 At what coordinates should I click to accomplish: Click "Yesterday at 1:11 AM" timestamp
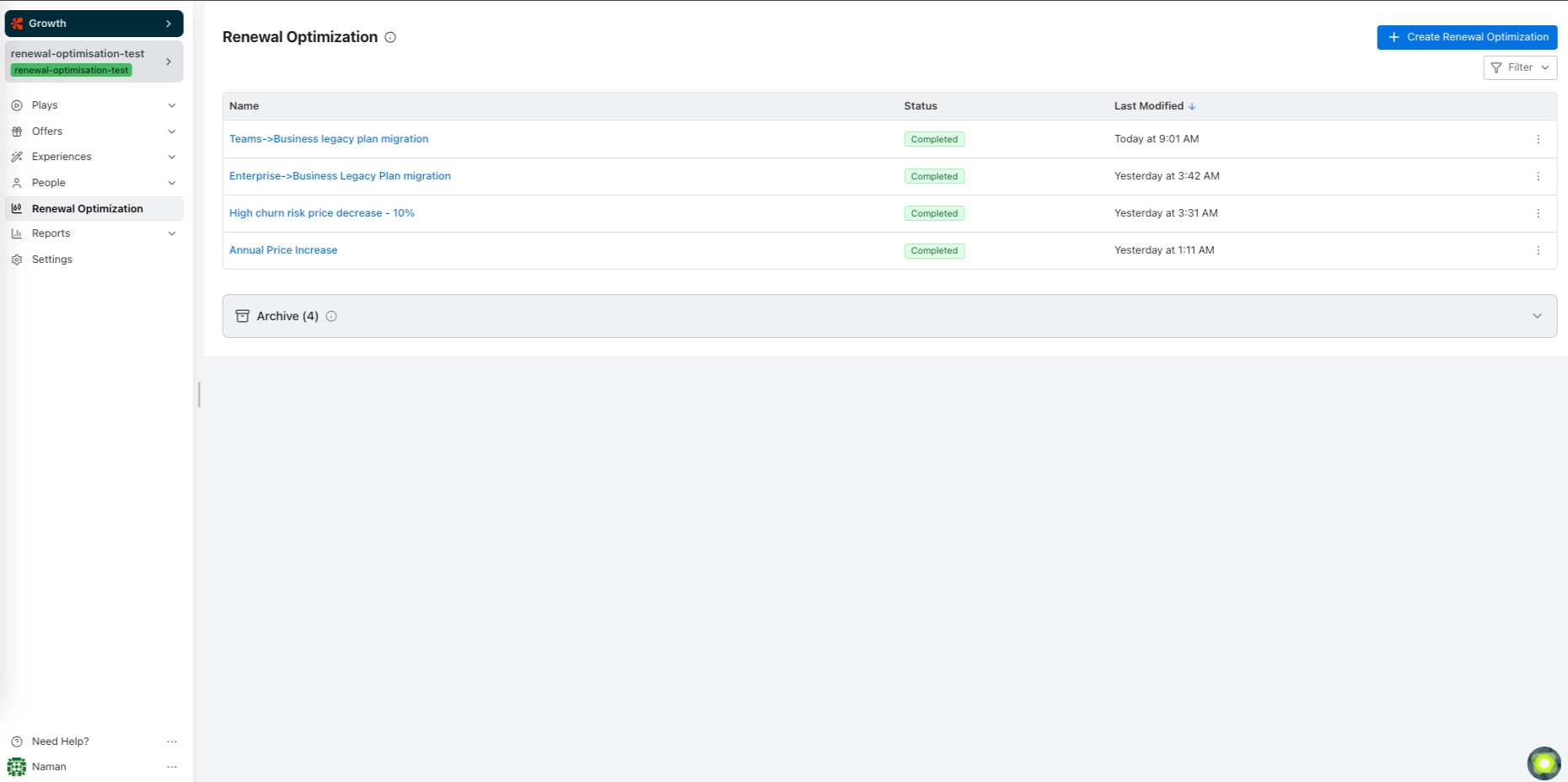coord(1164,250)
